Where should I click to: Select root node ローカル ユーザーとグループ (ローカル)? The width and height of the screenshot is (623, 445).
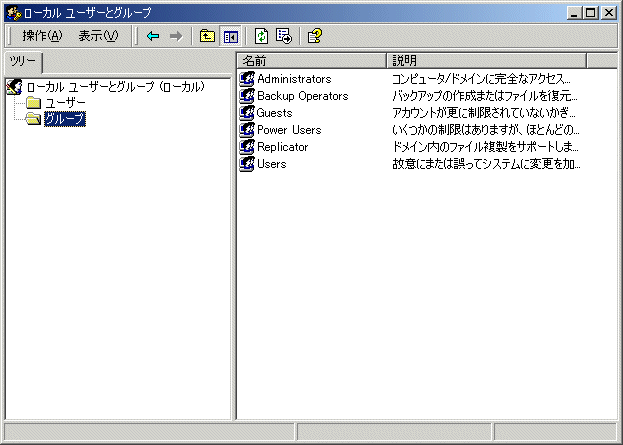pyautogui.click(x=116, y=87)
